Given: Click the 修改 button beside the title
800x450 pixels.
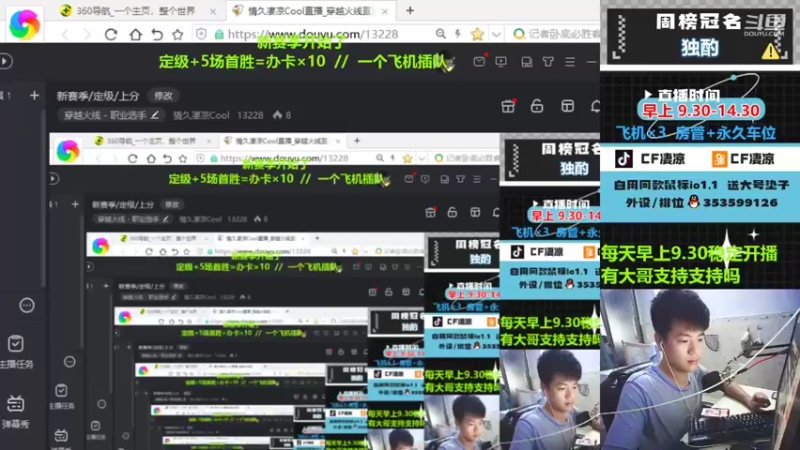Looking at the screenshot, I should 163,95.
